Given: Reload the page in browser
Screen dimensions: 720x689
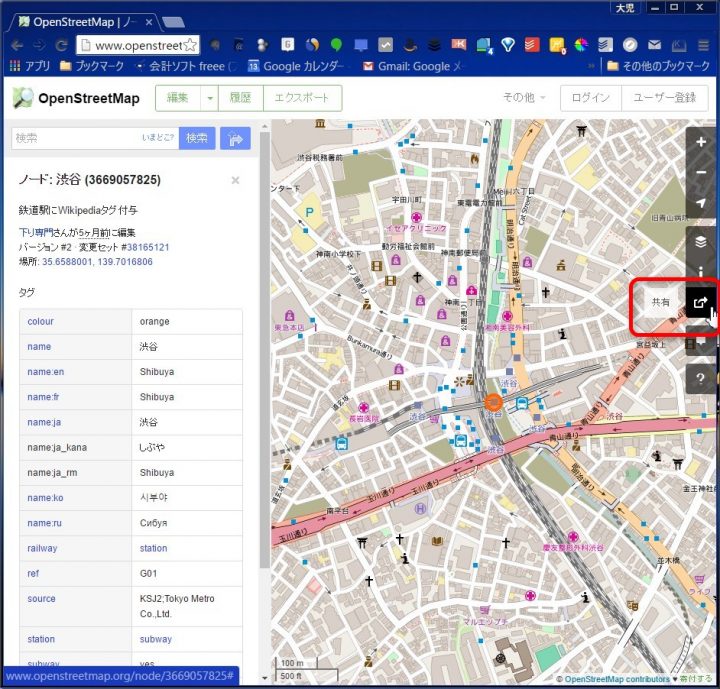Looking at the screenshot, I should [61, 45].
